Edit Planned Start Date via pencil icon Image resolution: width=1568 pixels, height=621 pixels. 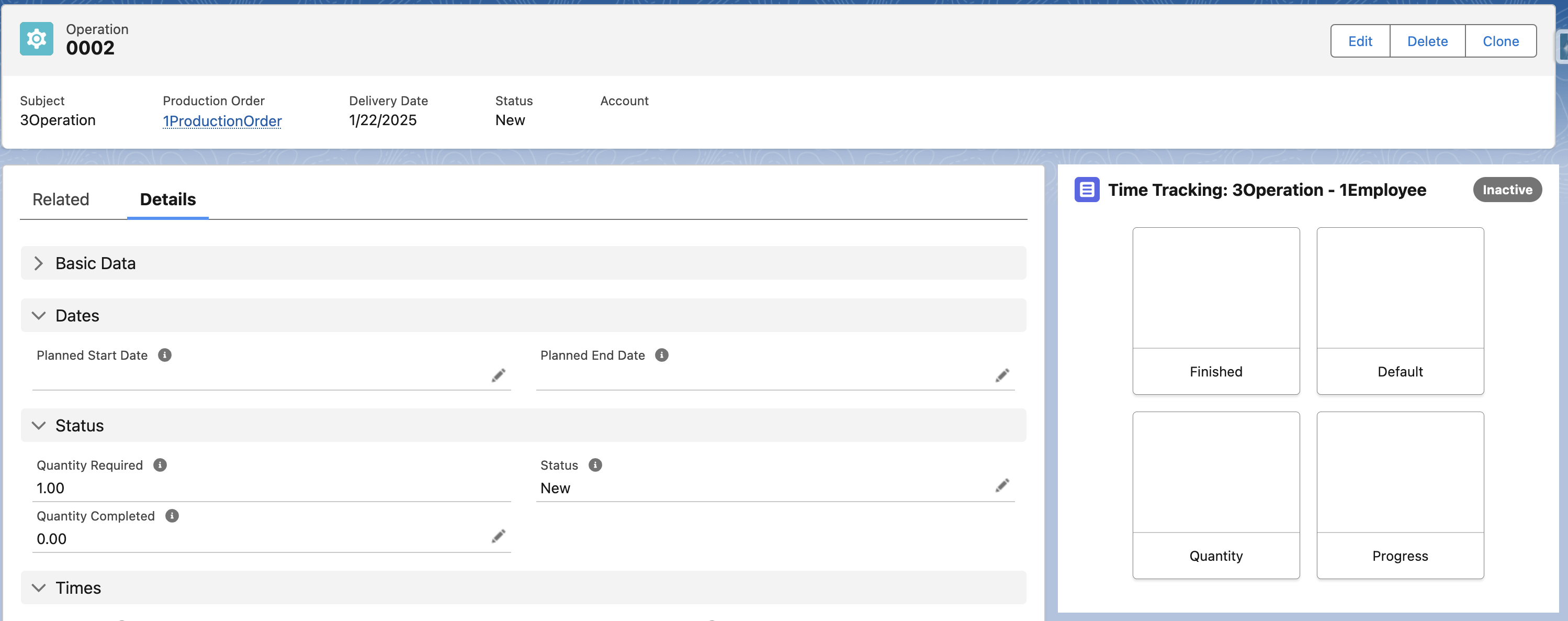[x=498, y=375]
